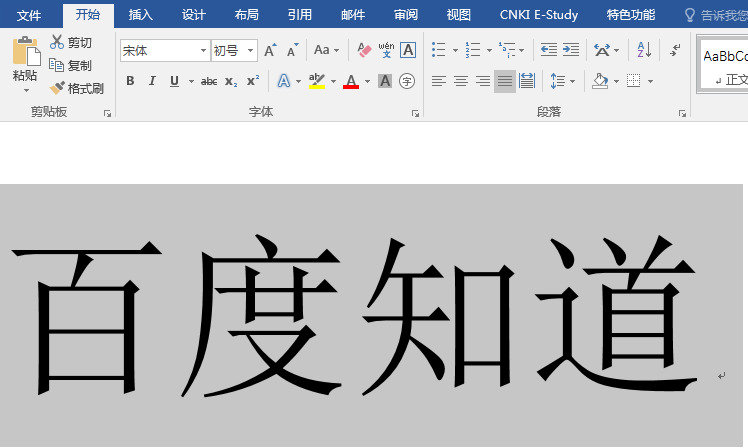The image size is (748, 448).
Task: Expand the font color arrow
Action: tap(367, 82)
